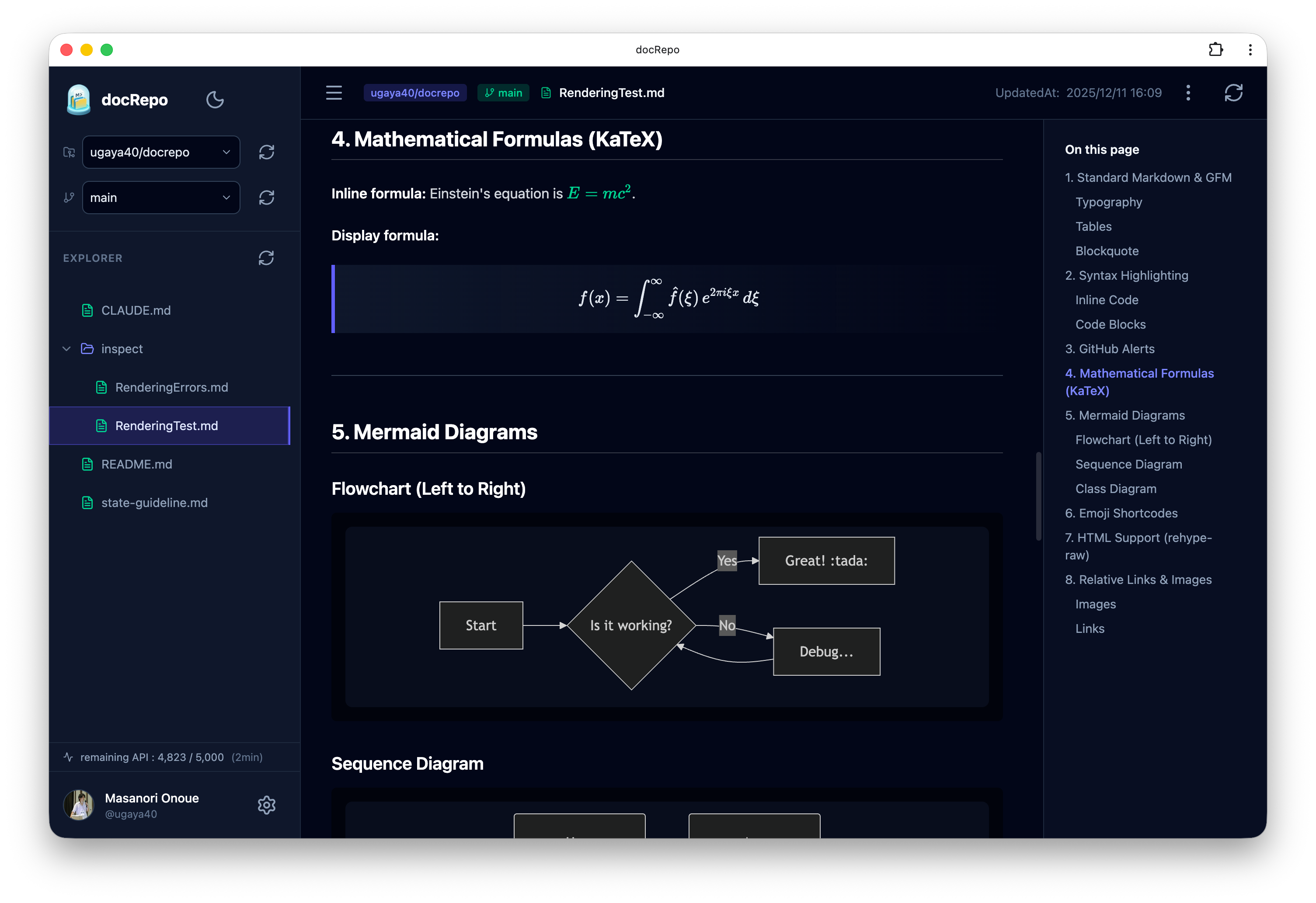Open settings via the gear icon

pos(266,805)
